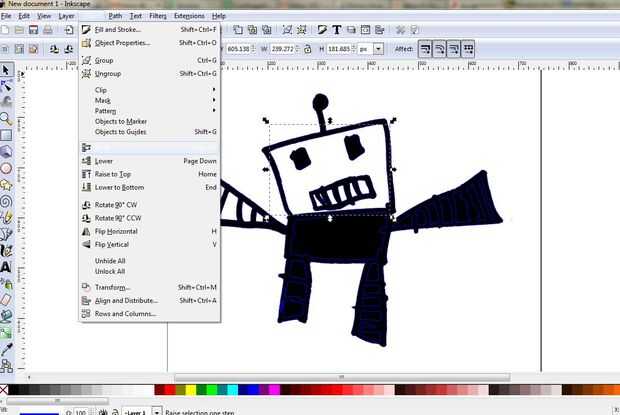
Task: Expand the Clip submenu
Action: (x=149, y=90)
